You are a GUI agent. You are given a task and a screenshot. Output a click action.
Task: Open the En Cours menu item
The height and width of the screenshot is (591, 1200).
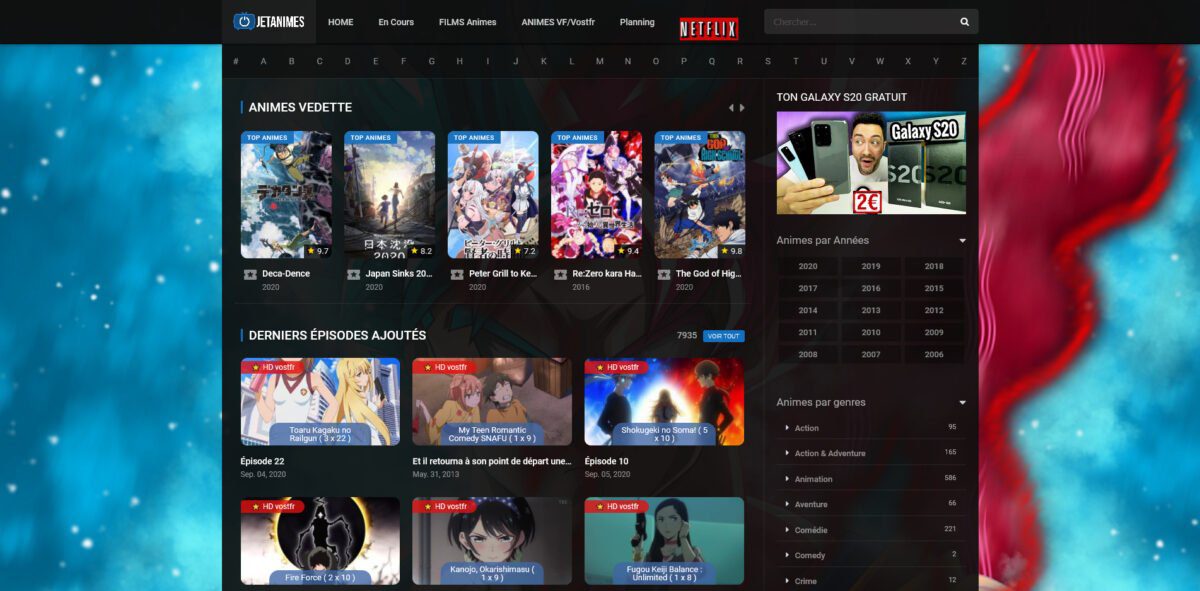coord(396,21)
